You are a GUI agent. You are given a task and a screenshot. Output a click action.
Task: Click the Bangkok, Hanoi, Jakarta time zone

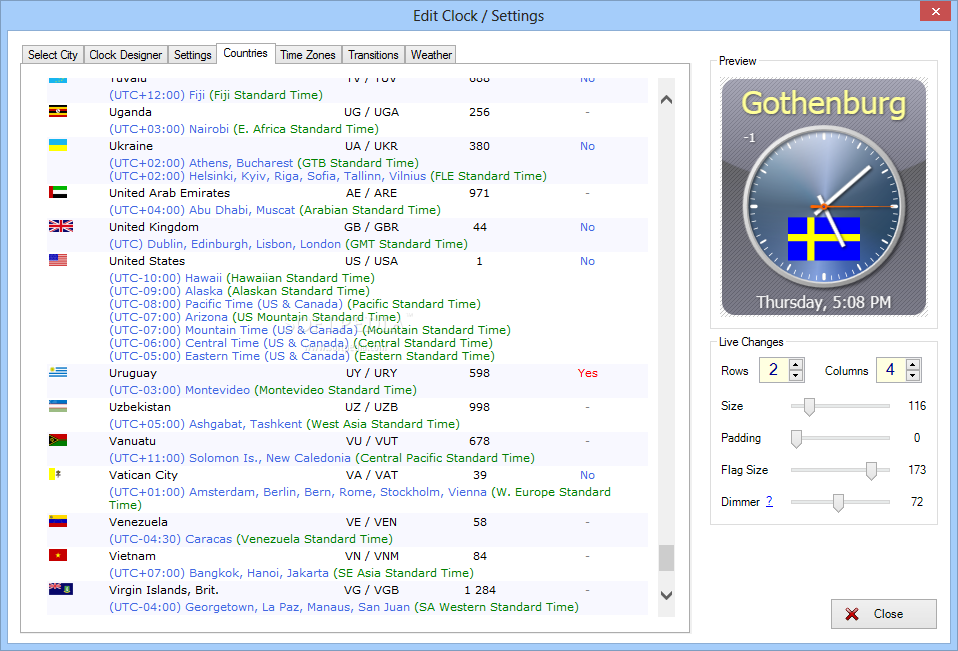pyautogui.click(x=291, y=573)
